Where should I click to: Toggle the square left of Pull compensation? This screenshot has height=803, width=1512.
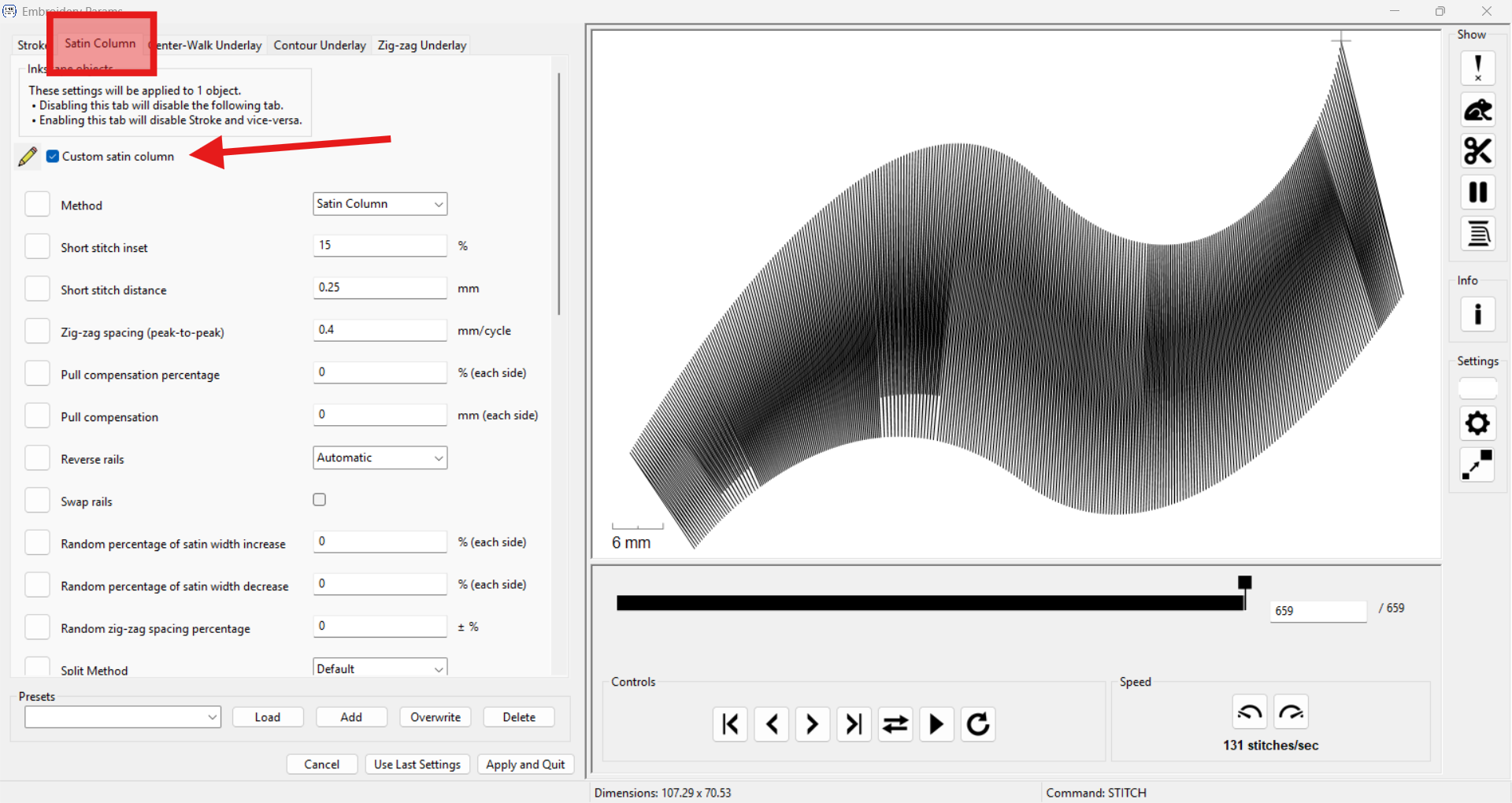[x=37, y=416]
